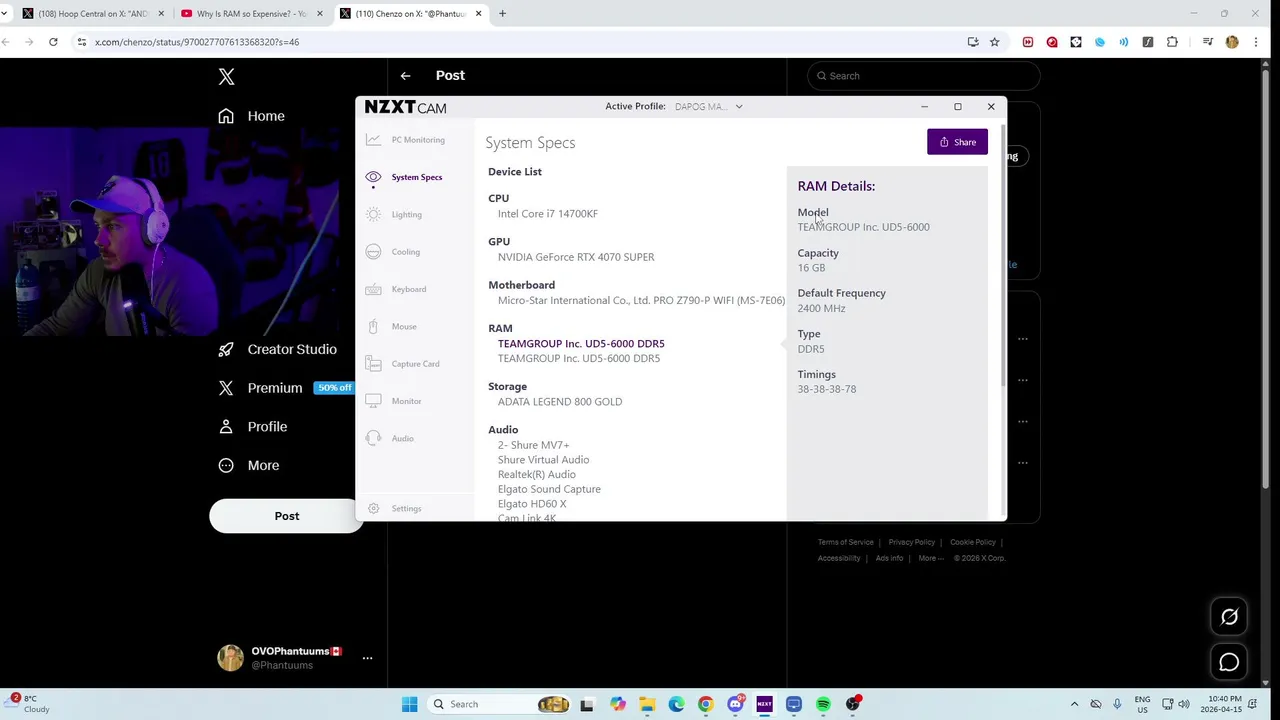This screenshot has width=1280, height=720.
Task: Select ADATA LEGEND 800 GOLD storage entry
Action: [560, 402]
